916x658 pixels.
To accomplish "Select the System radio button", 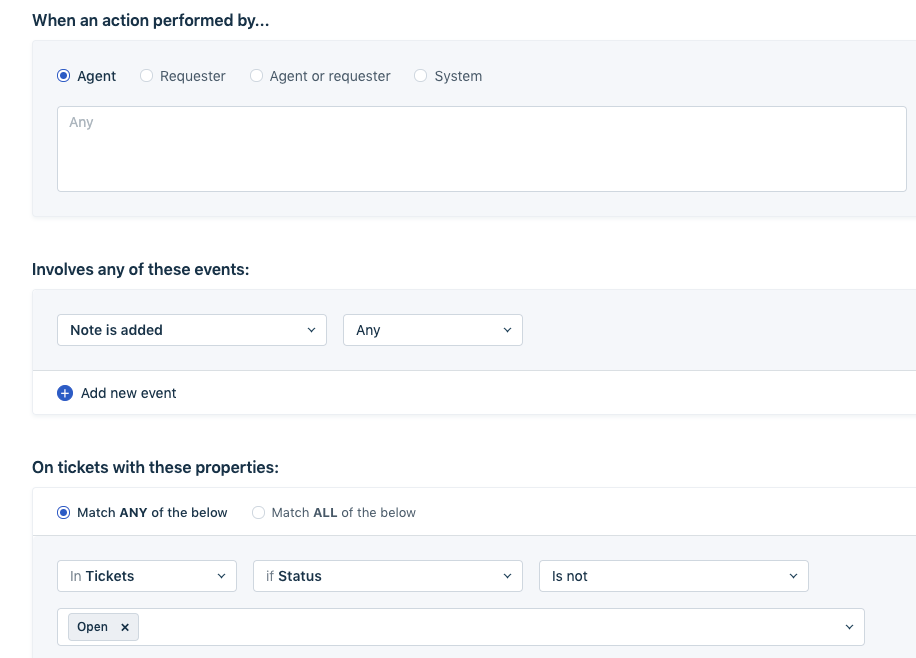I will 421,76.
